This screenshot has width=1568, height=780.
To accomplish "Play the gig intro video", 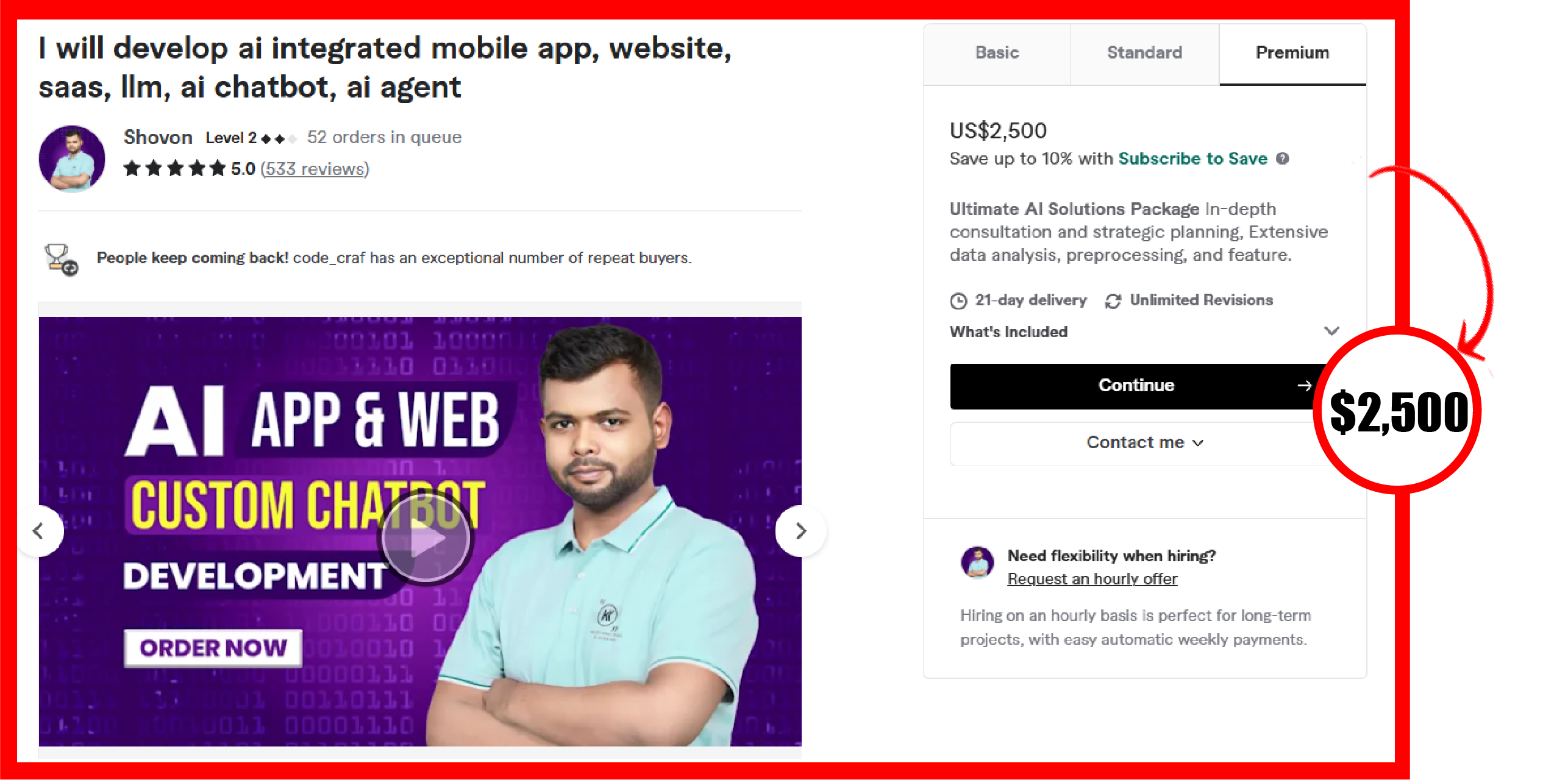I will 426,537.
